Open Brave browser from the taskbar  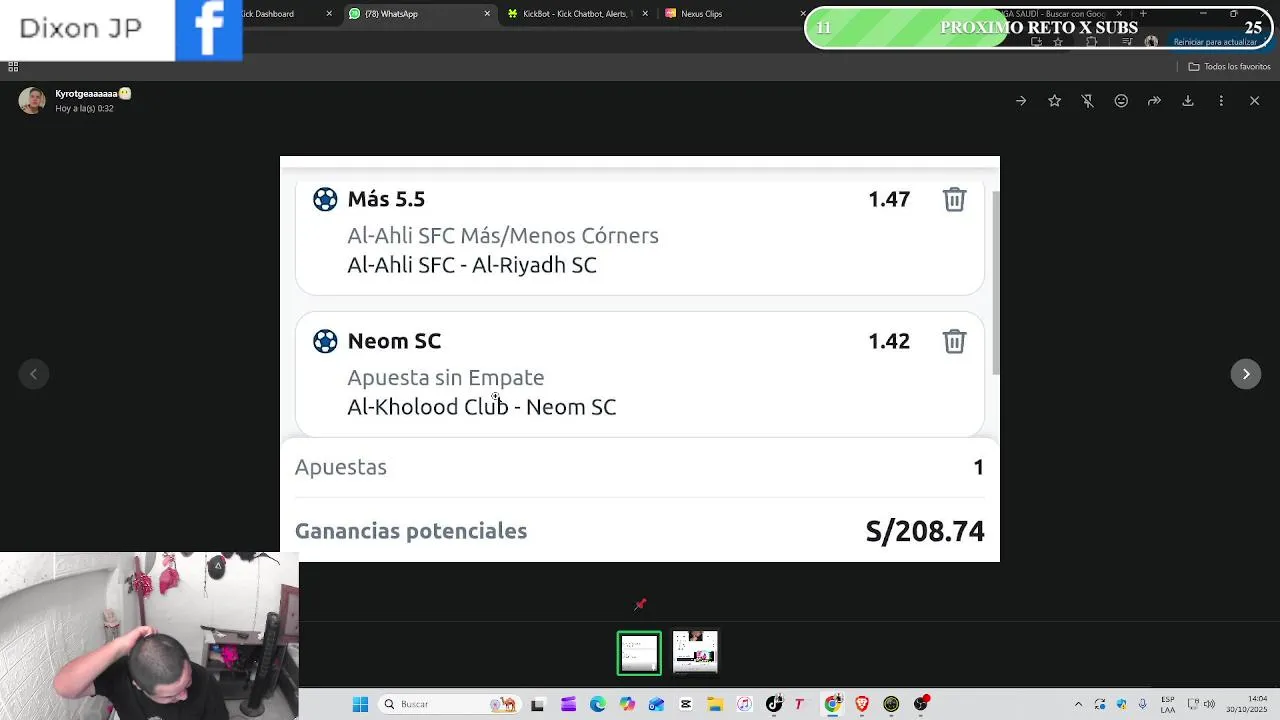point(862,704)
